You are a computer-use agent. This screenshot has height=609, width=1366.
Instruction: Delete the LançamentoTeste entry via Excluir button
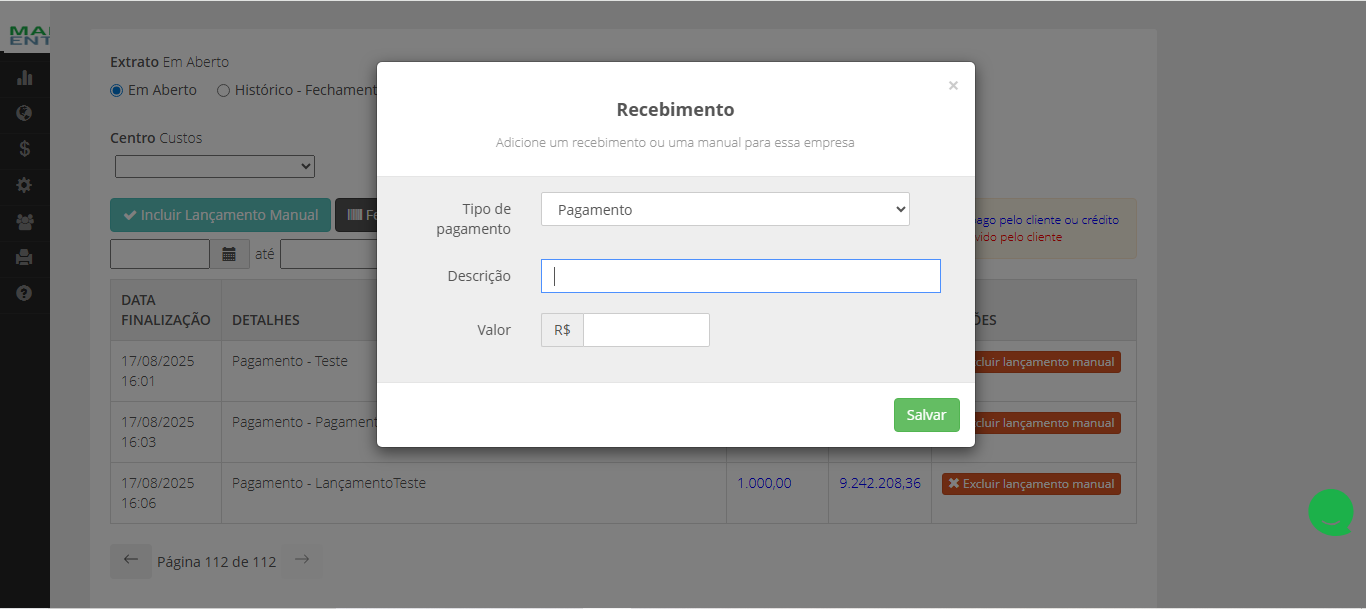pyautogui.click(x=1031, y=484)
